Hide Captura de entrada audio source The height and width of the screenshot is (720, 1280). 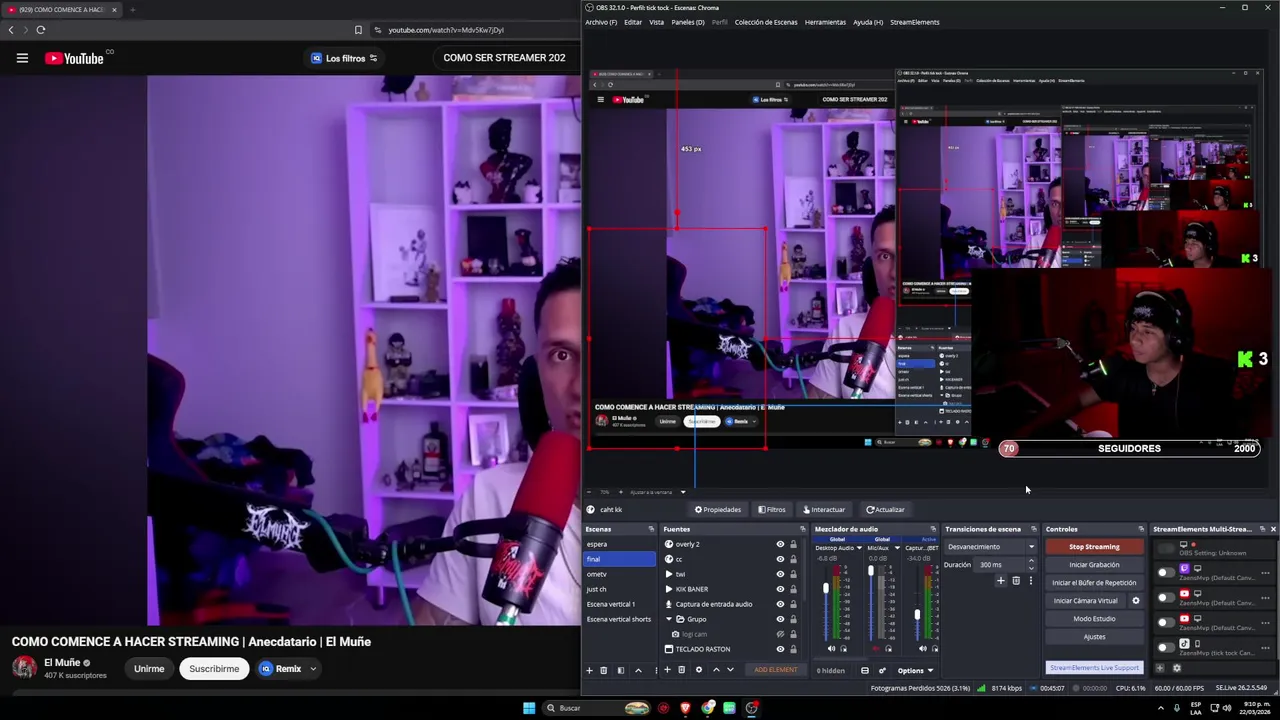tap(780, 604)
